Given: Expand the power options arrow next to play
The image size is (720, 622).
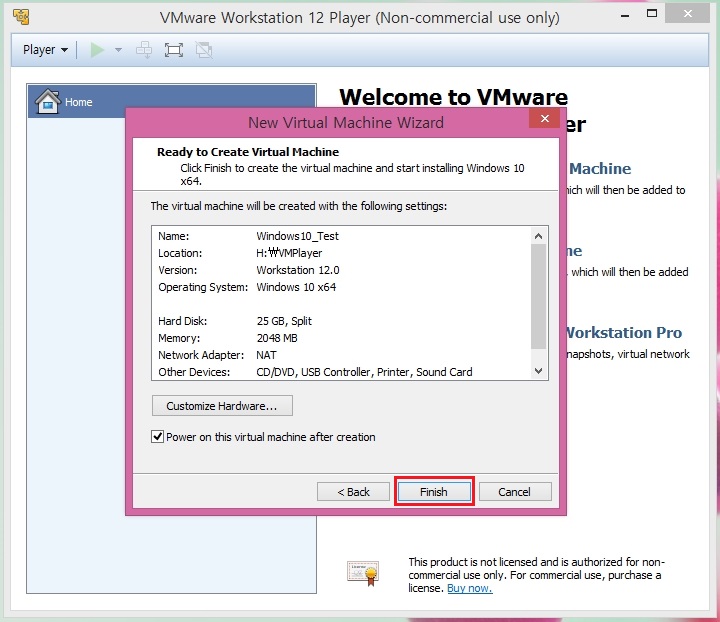Looking at the screenshot, I should pos(118,50).
